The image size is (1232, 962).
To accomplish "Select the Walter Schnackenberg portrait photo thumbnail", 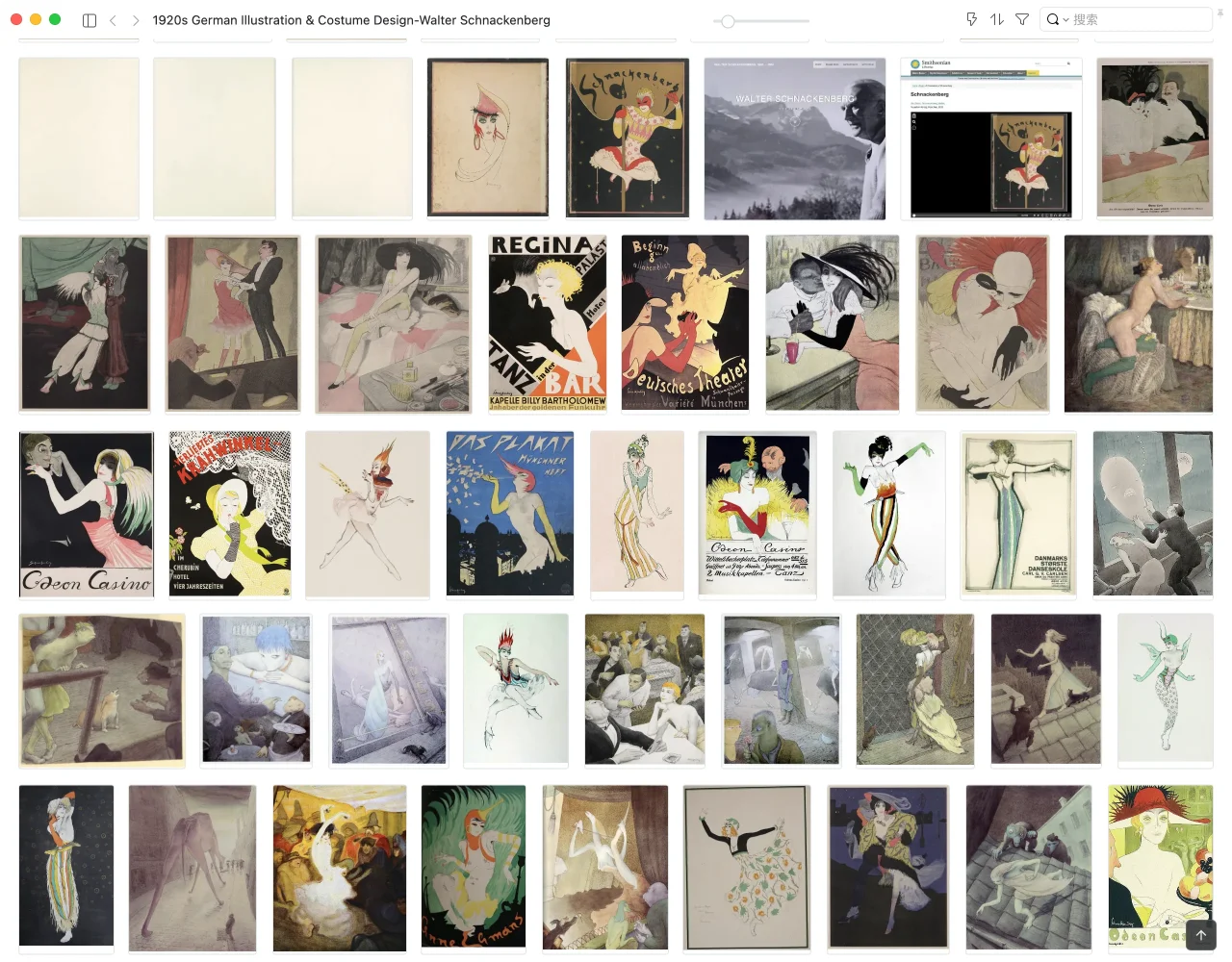I will [x=795, y=139].
